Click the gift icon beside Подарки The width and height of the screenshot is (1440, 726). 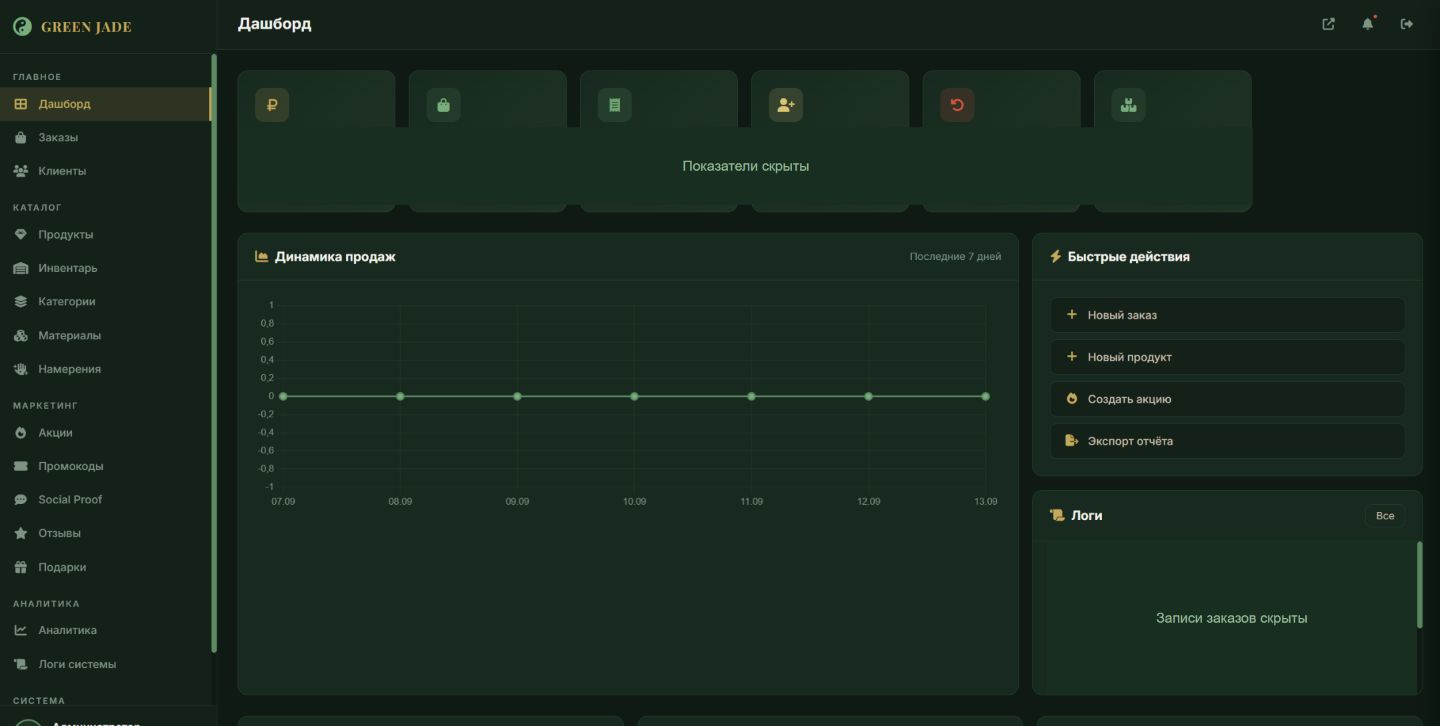click(x=20, y=567)
